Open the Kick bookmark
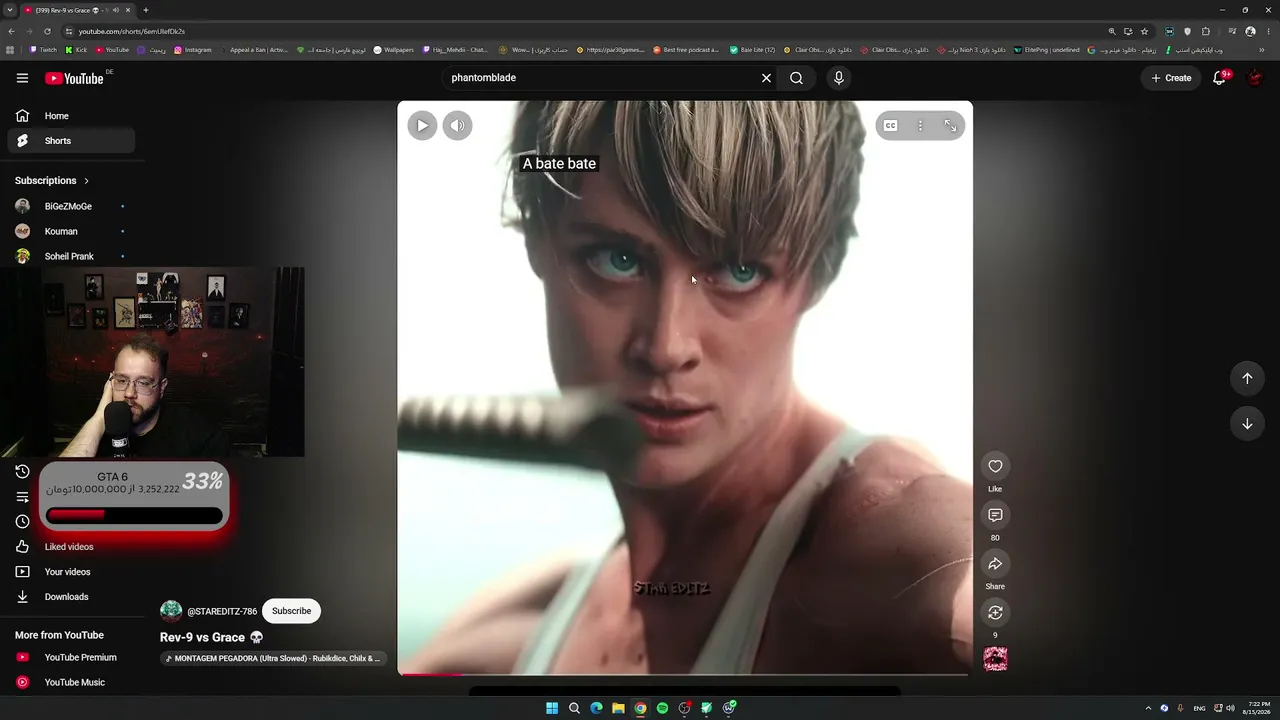The height and width of the screenshot is (720, 1280). [76, 50]
